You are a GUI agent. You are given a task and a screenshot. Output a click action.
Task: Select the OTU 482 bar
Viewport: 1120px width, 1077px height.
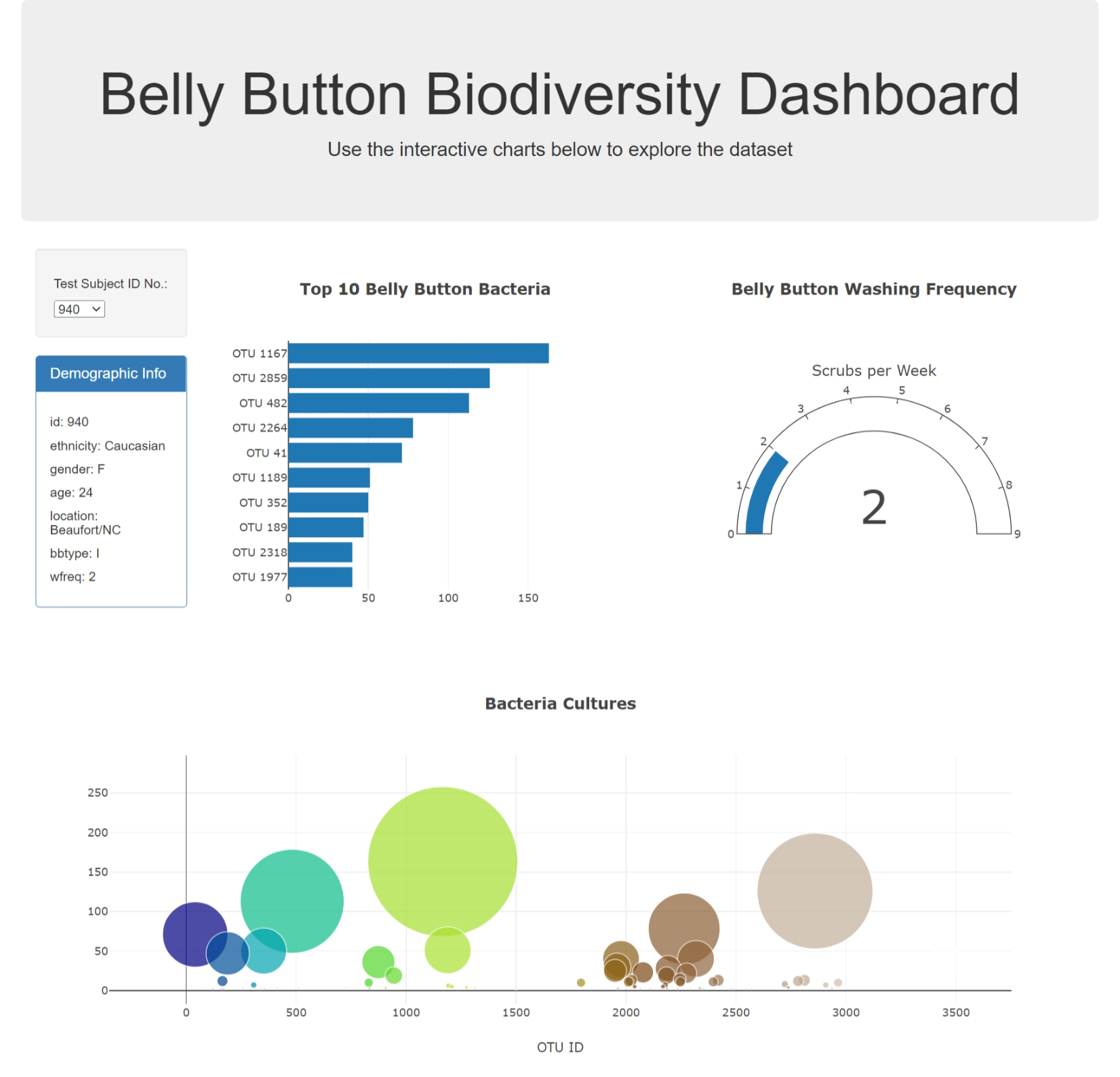(378, 402)
